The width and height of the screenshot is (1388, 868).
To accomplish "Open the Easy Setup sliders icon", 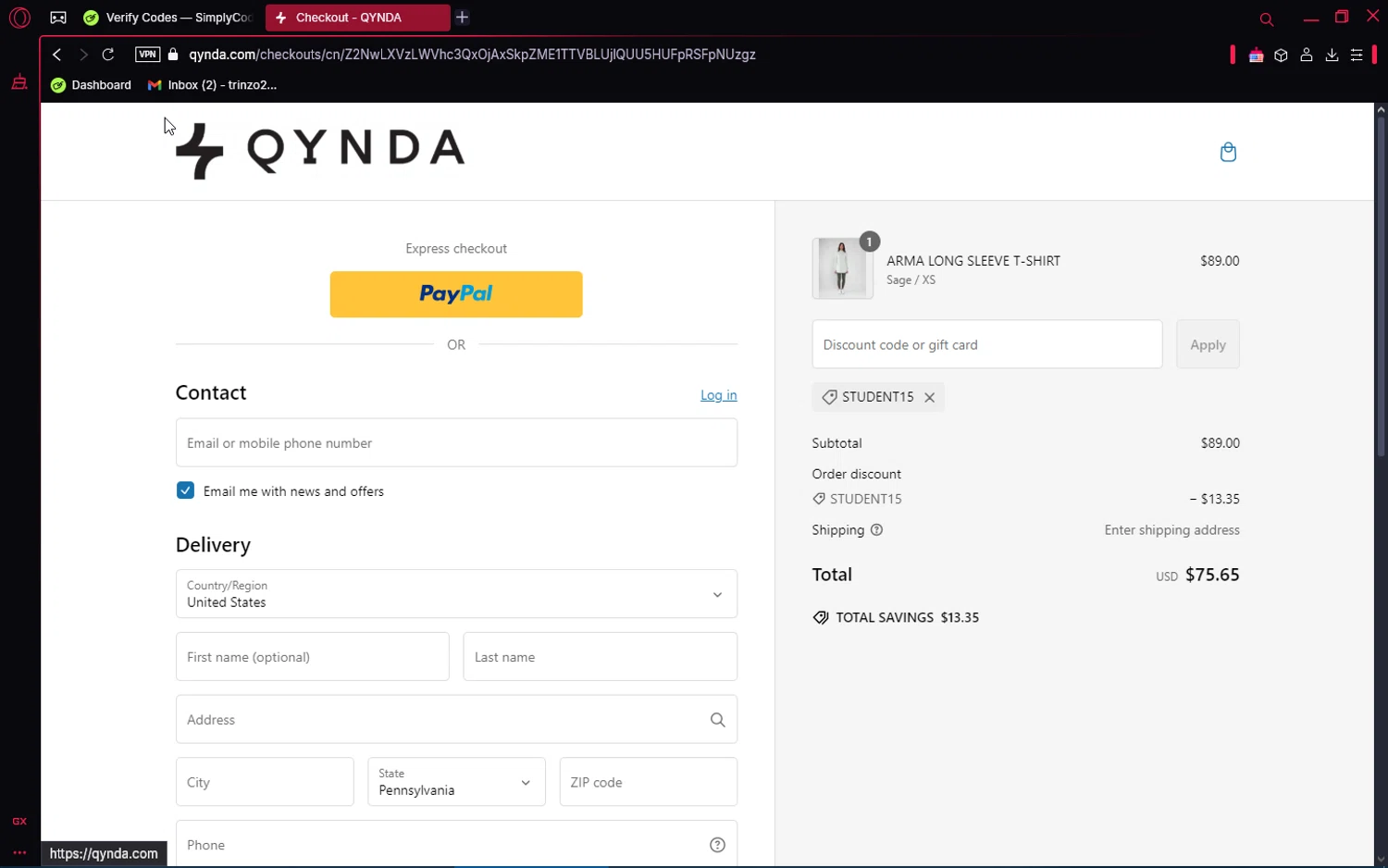I will [x=1357, y=56].
